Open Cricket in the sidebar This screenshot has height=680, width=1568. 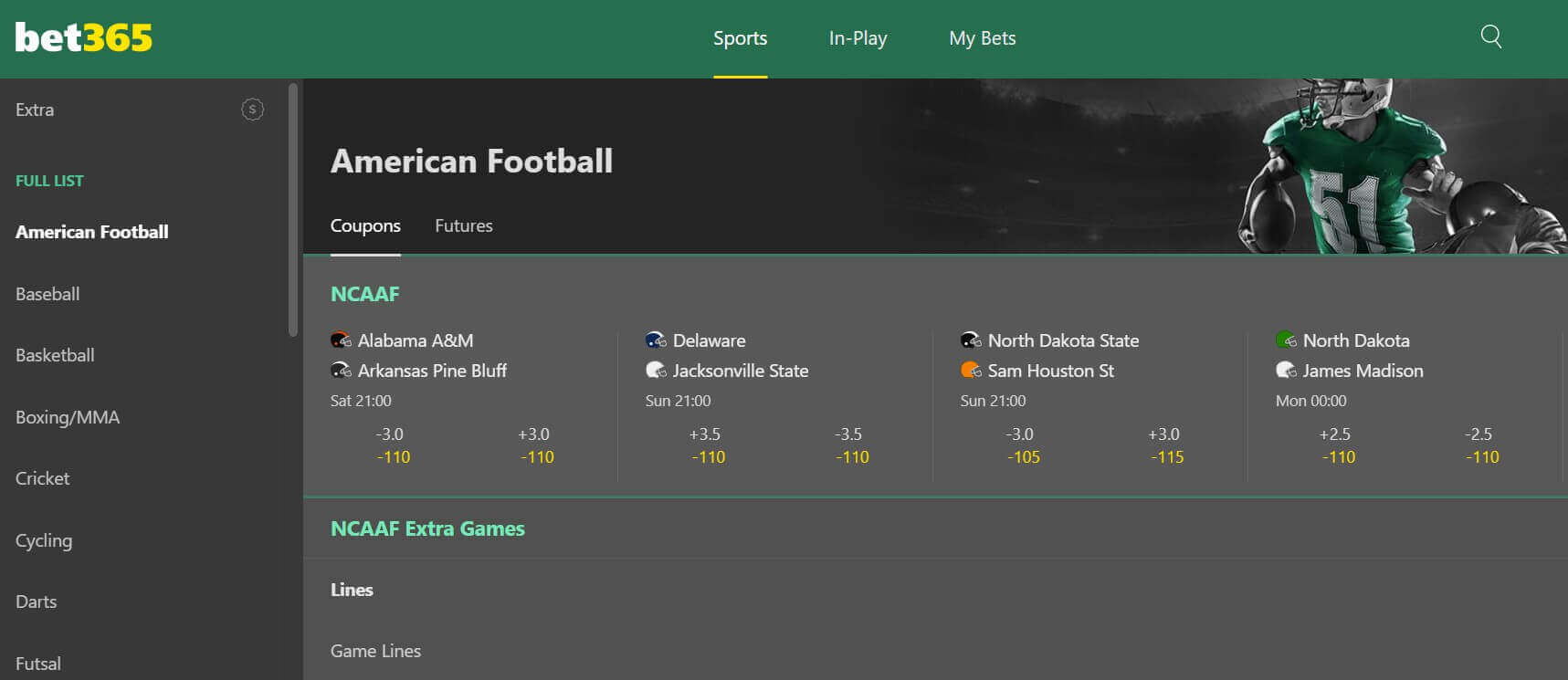tap(43, 478)
